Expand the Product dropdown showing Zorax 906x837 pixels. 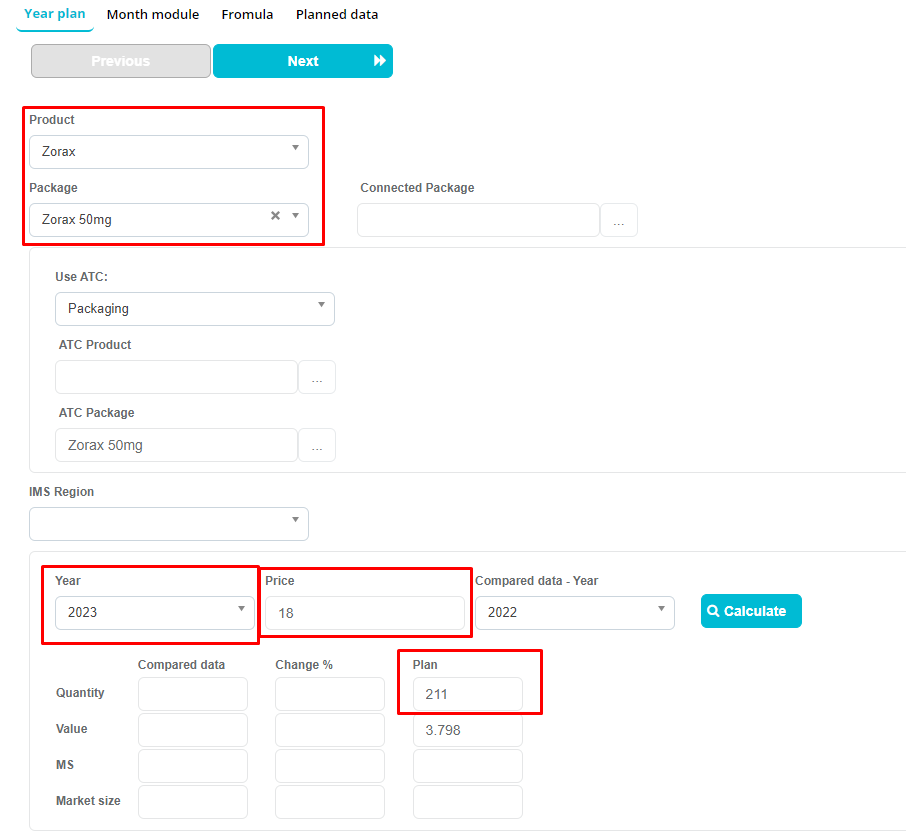(x=168, y=152)
